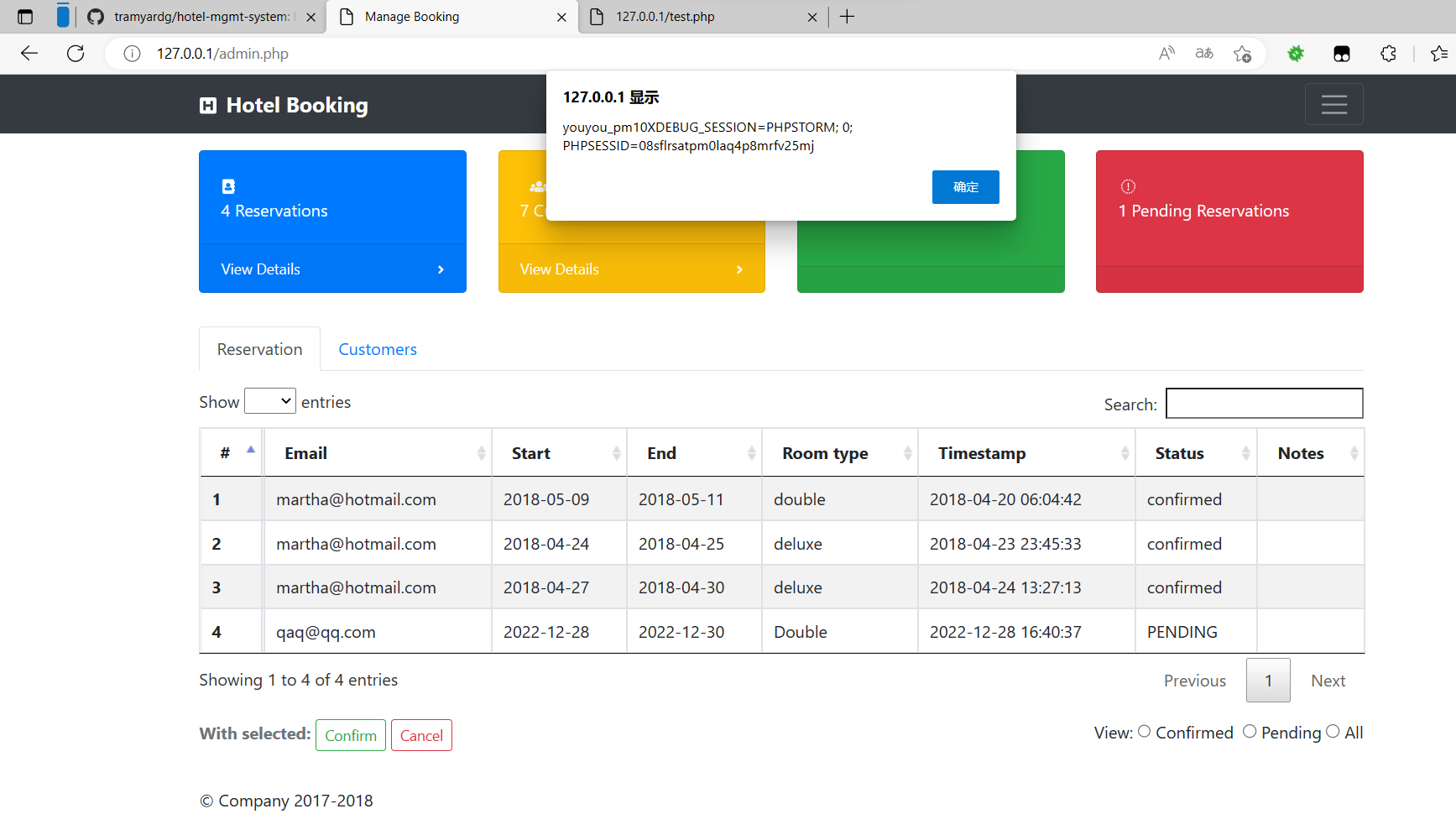The image size is (1456, 835).
Task: Reload the admin.php page
Action: [76, 54]
